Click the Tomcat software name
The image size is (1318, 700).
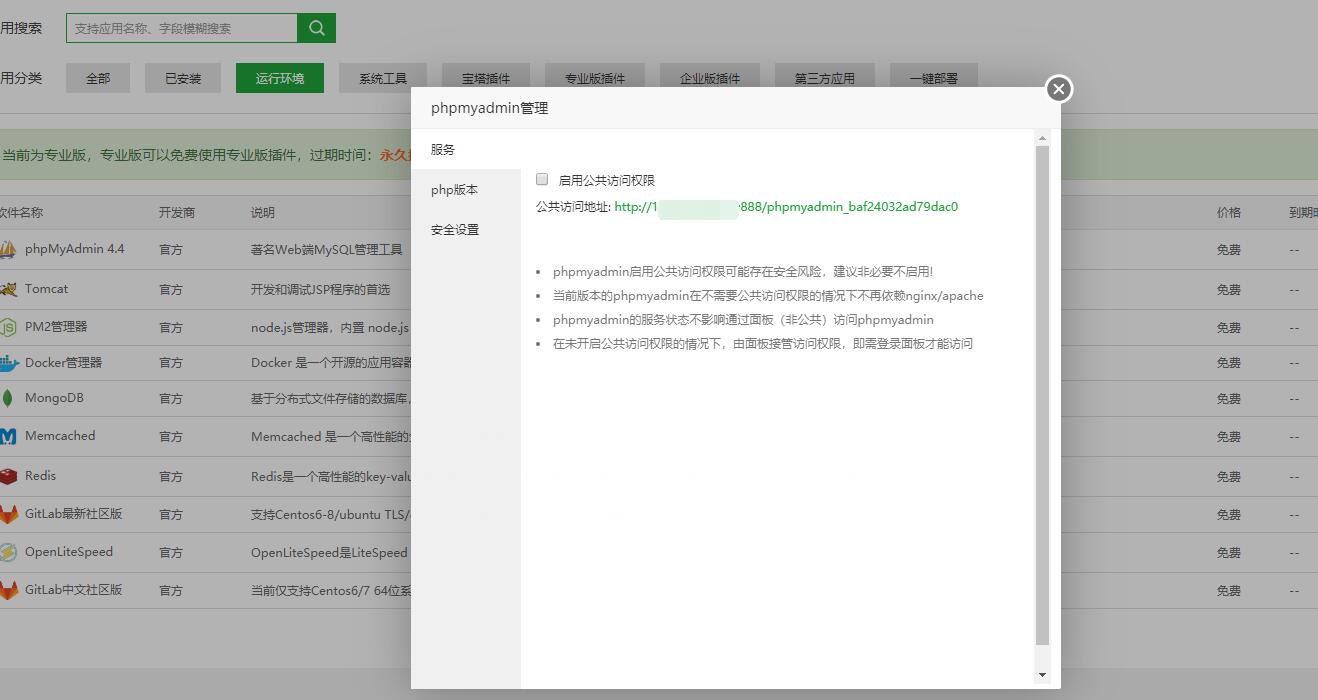47,289
